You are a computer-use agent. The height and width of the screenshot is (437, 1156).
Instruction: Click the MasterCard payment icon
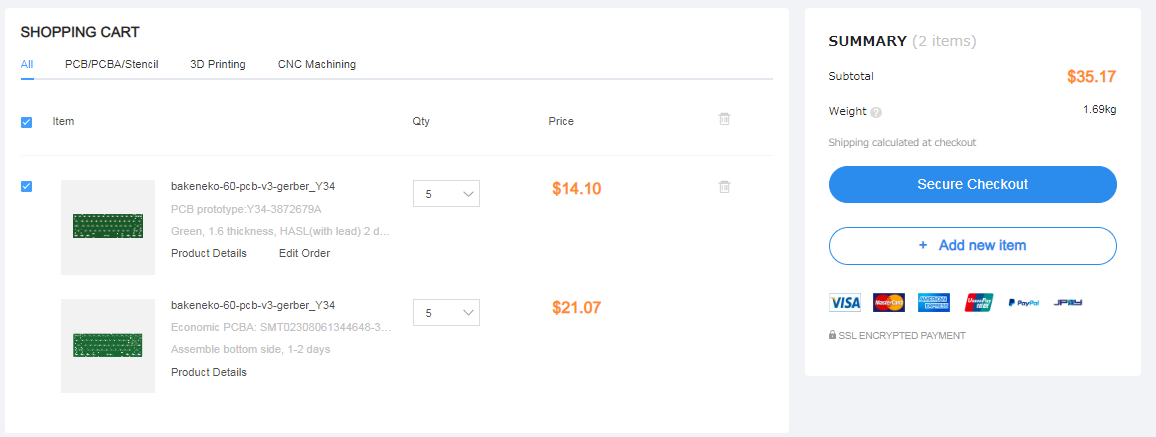coord(888,302)
